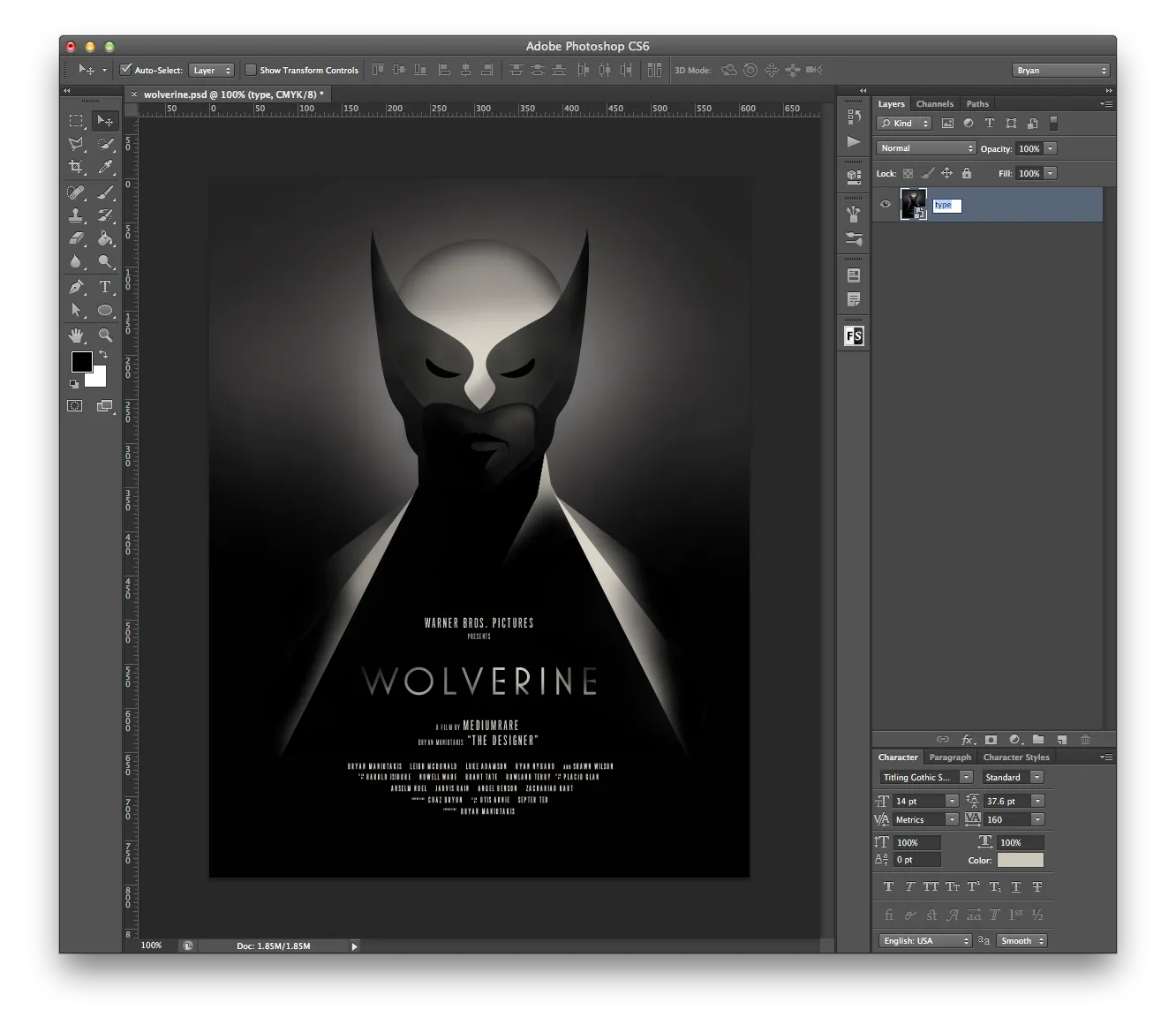The image size is (1176, 1032).
Task: Click the delete layer trash icon
Action: pyautogui.click(x=1085, y=740)
